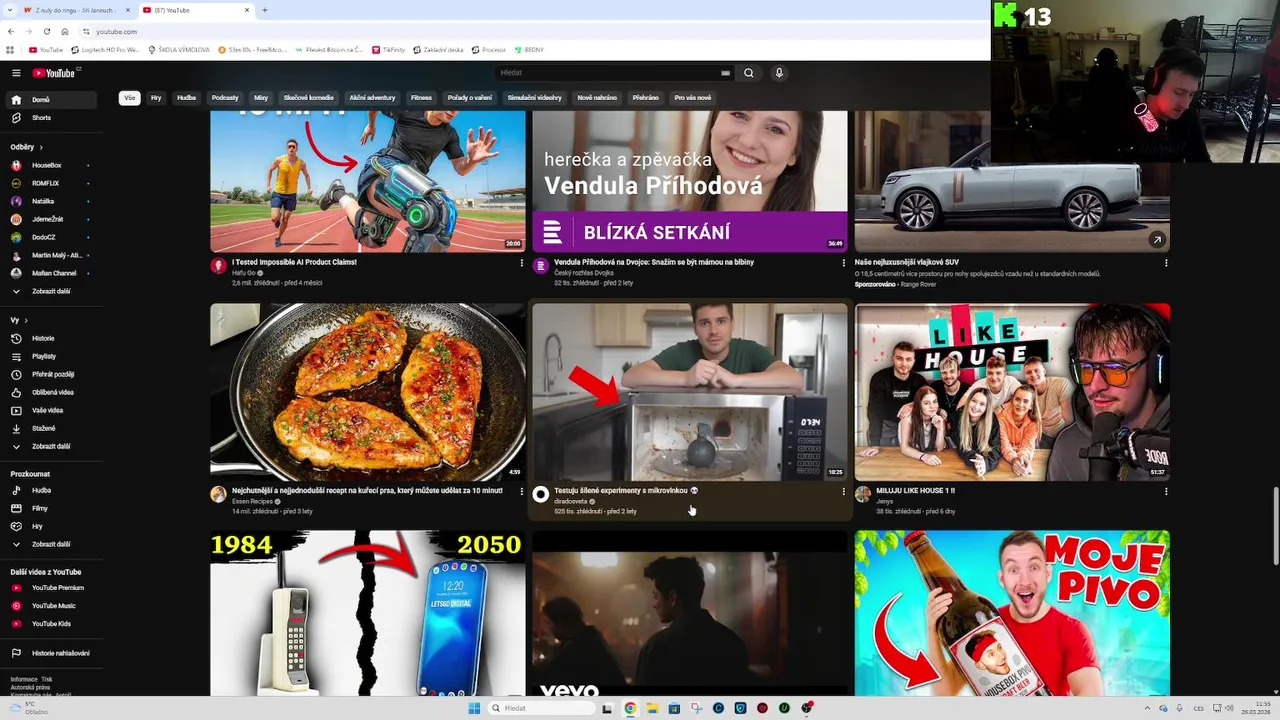Click the Windows taskbar search box
This screenshot has width=1280, height=720.
click(x=540, y=708)
